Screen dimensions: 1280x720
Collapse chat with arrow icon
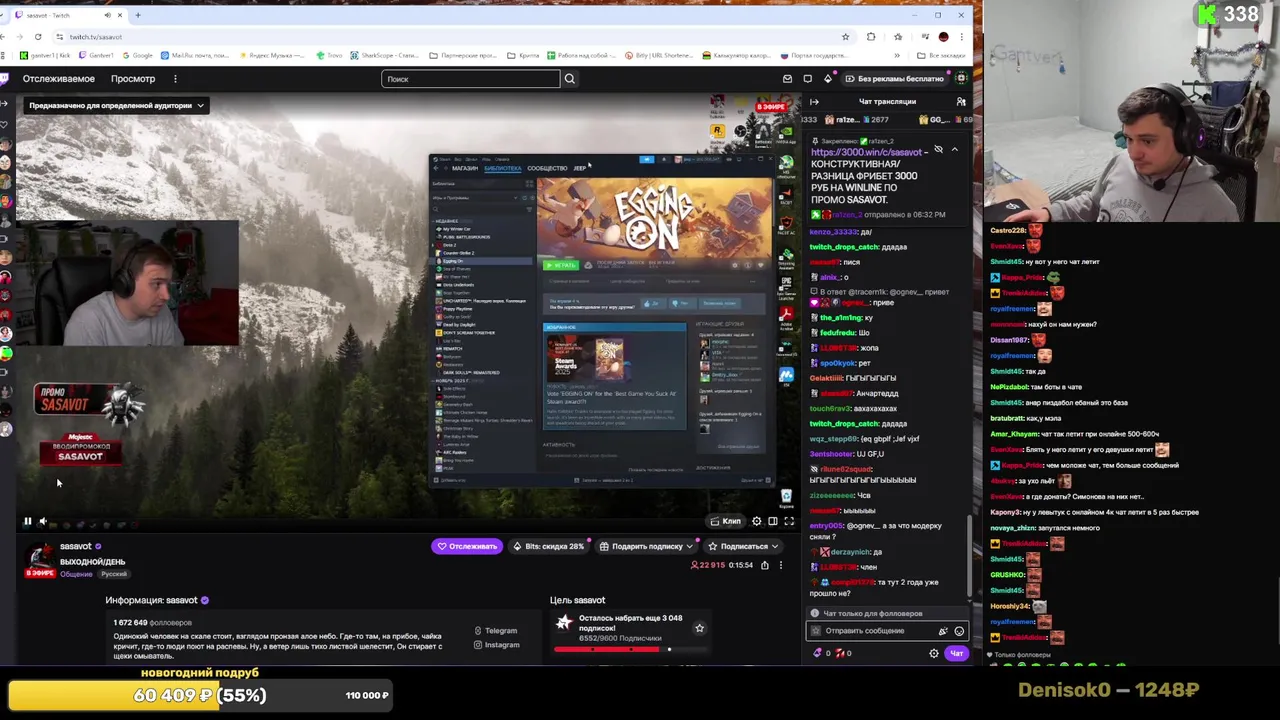coord(814,102)
